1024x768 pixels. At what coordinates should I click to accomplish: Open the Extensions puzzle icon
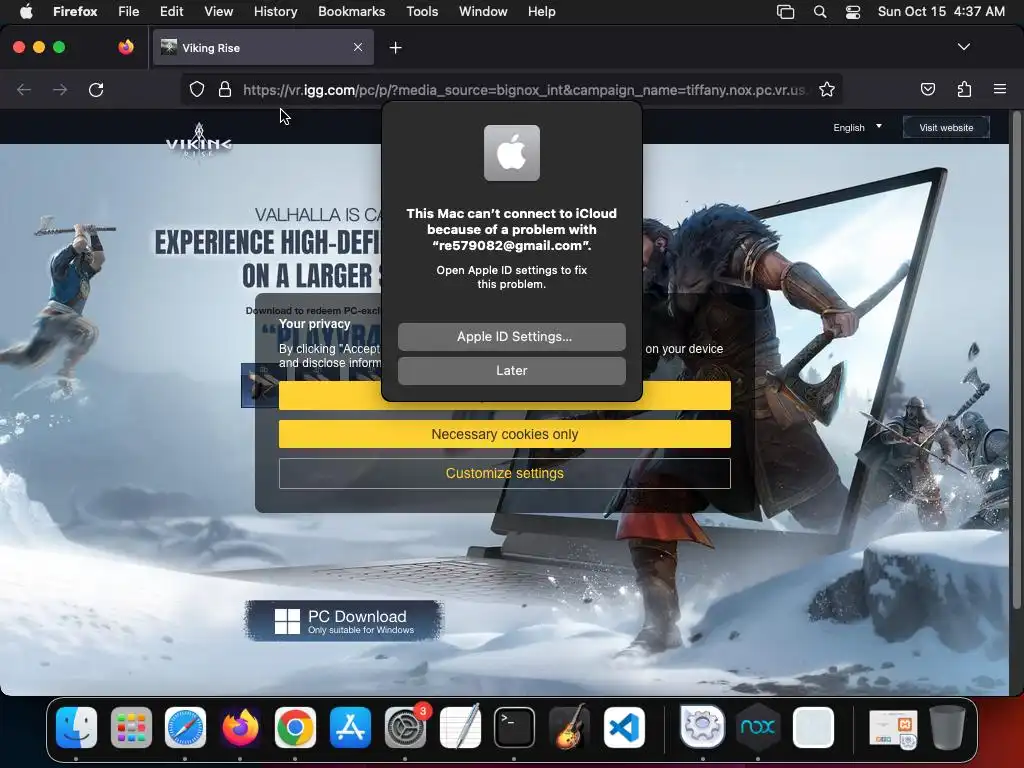pos(964,89)
